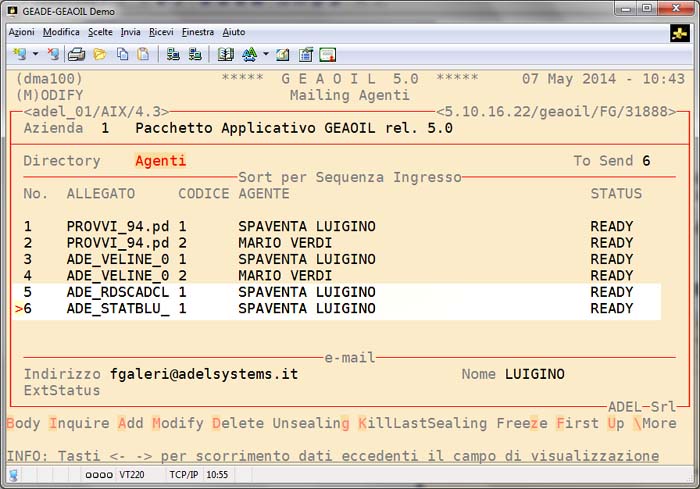The width and height of the screenshot is (700, 489).
Task: Click the Unsealing command
Action: (311, 423)
